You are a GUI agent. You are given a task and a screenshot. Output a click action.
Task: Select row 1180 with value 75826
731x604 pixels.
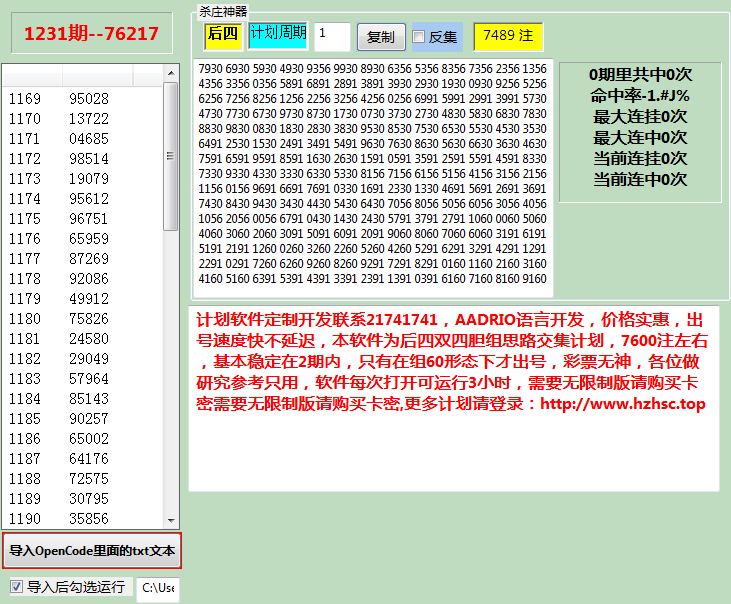[x=83, y=319]
